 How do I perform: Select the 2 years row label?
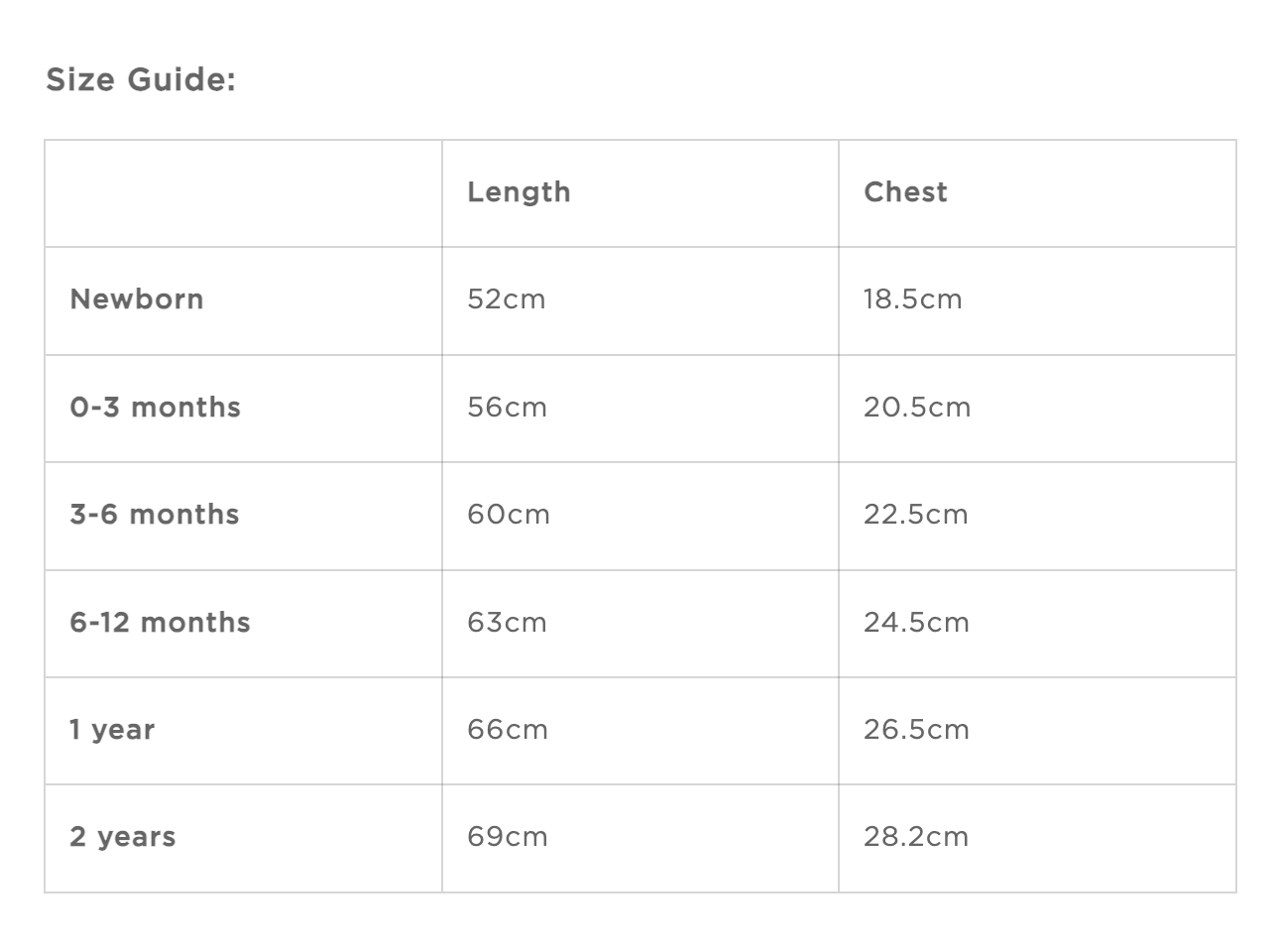pos(123,837)
